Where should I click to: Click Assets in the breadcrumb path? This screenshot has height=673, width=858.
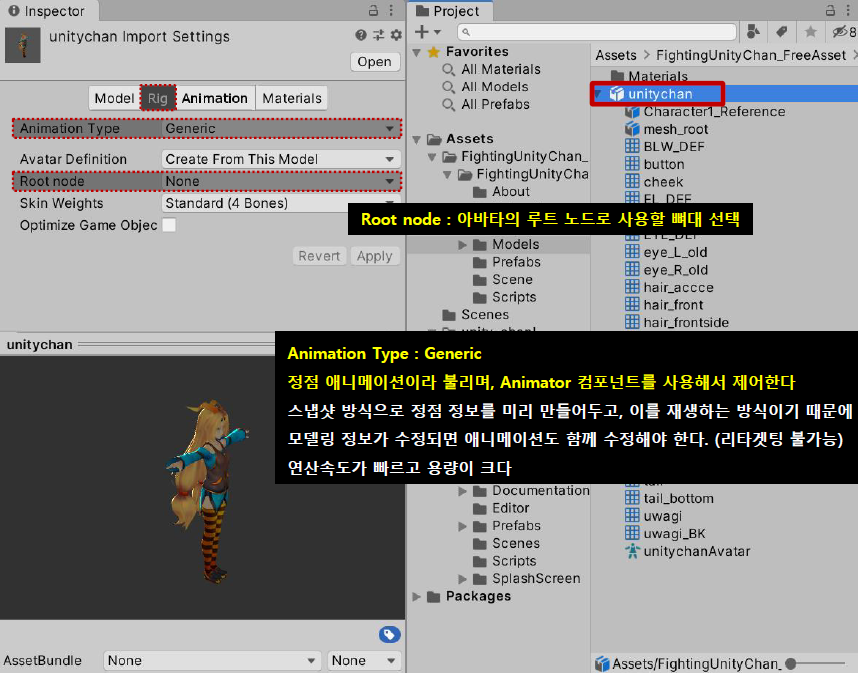[x=616, y=55]
